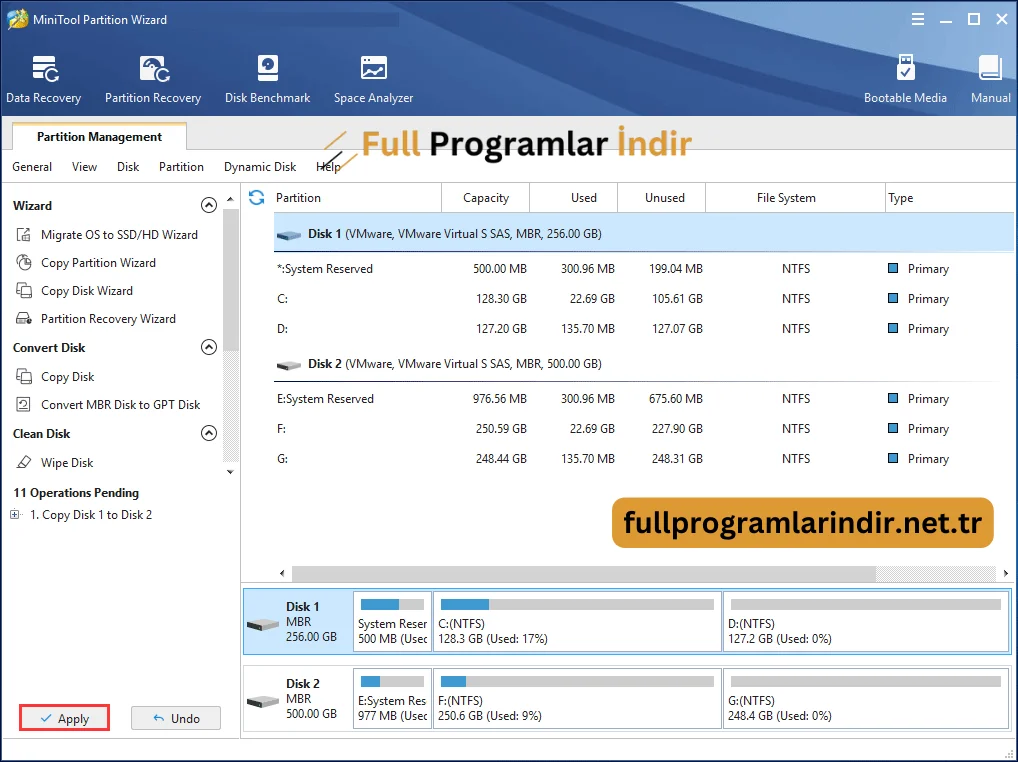Select the G: partition row in the list
The image size is (1018, 762).
tap(643, 458)
